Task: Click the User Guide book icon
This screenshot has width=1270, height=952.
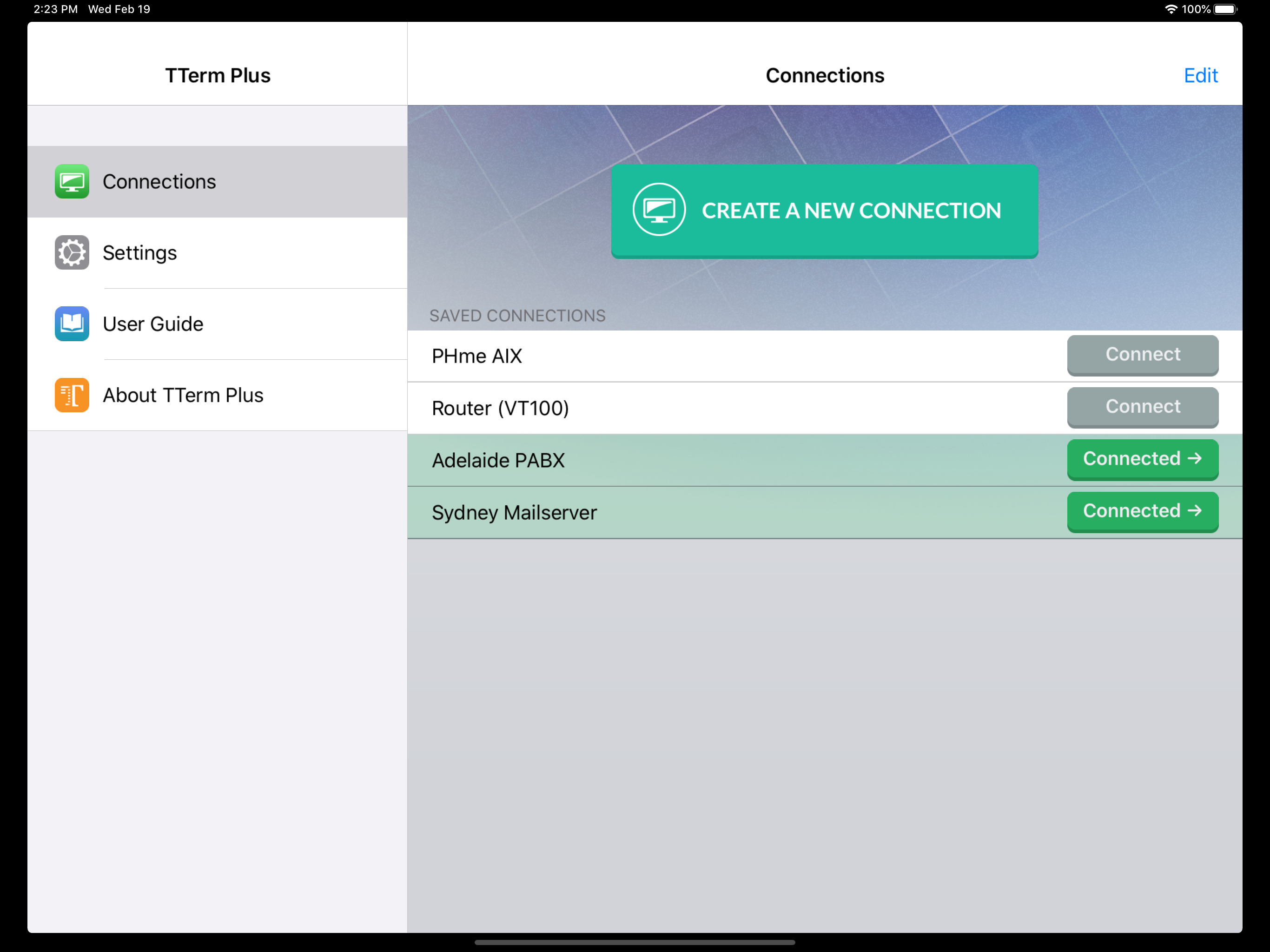Action: 72,324
